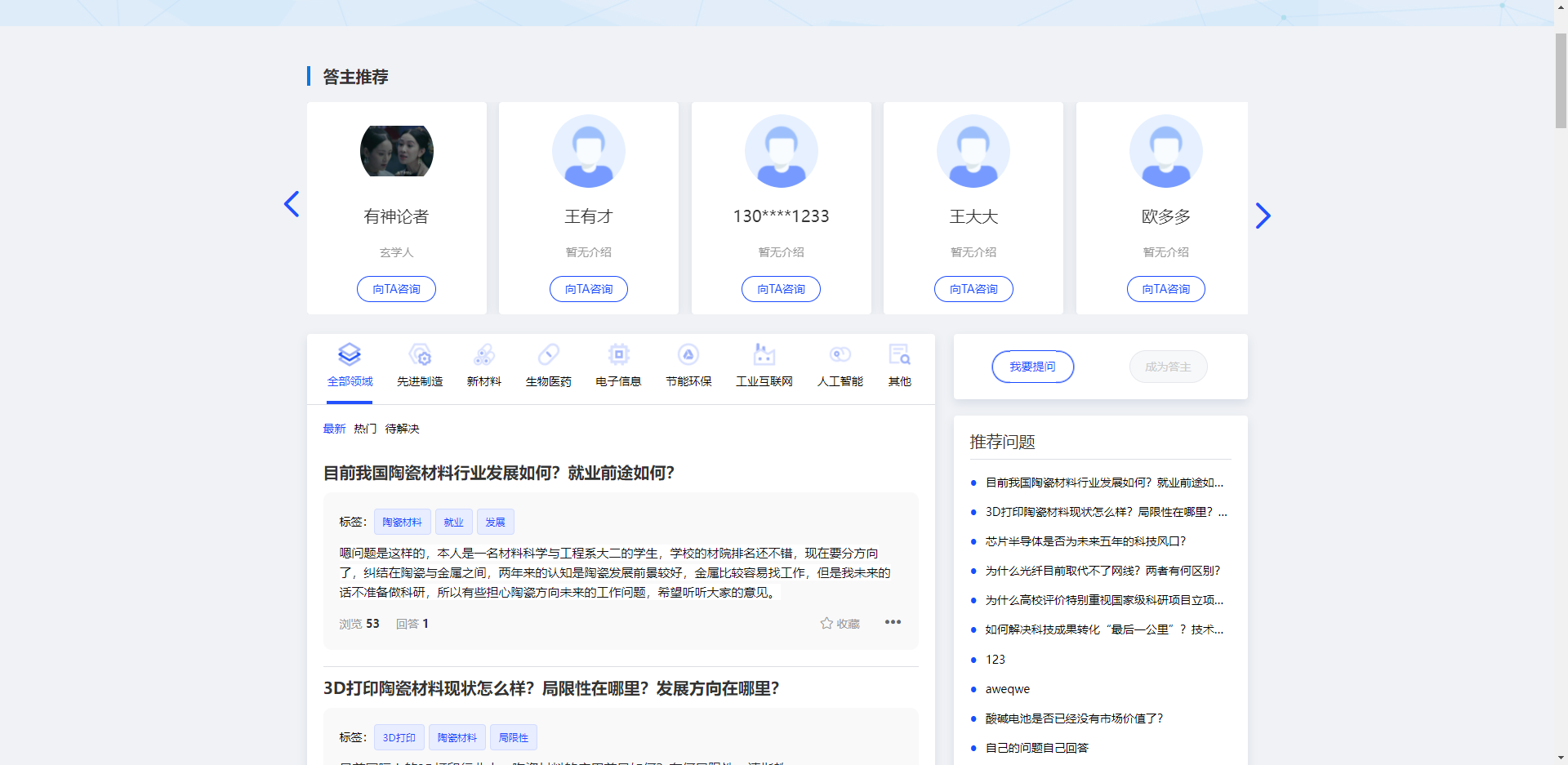Open the 生物医药 category icon
This screenshot has width=1568, height=765.
[x=548, y=355]
